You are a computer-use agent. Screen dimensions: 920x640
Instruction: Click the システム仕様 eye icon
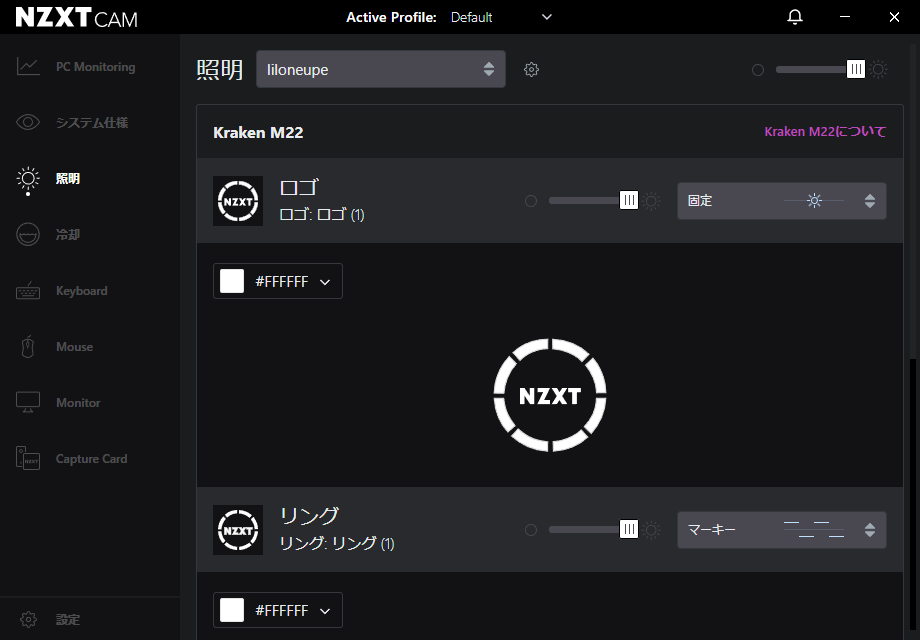(x=28, y=123)
